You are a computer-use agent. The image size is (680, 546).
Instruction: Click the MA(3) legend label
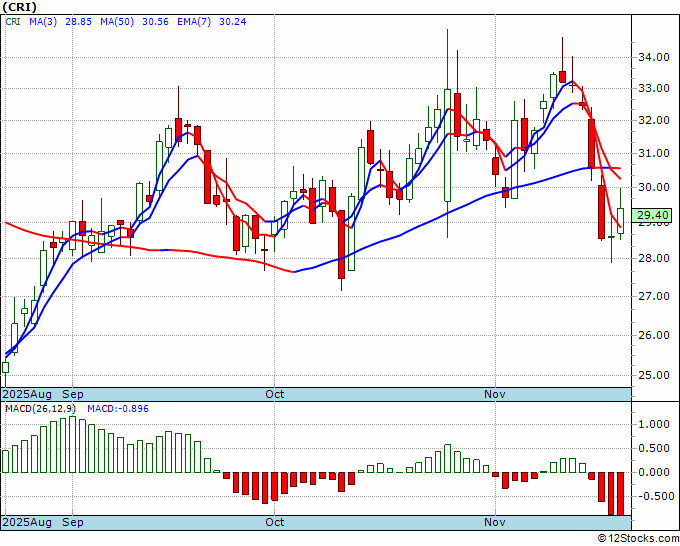[x=43, y=21]
